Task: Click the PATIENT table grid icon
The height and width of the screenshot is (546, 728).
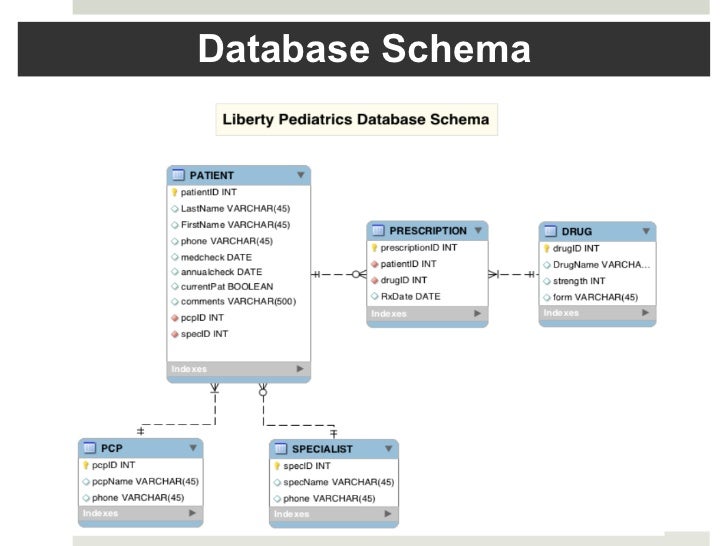Action: click(178, 175)
